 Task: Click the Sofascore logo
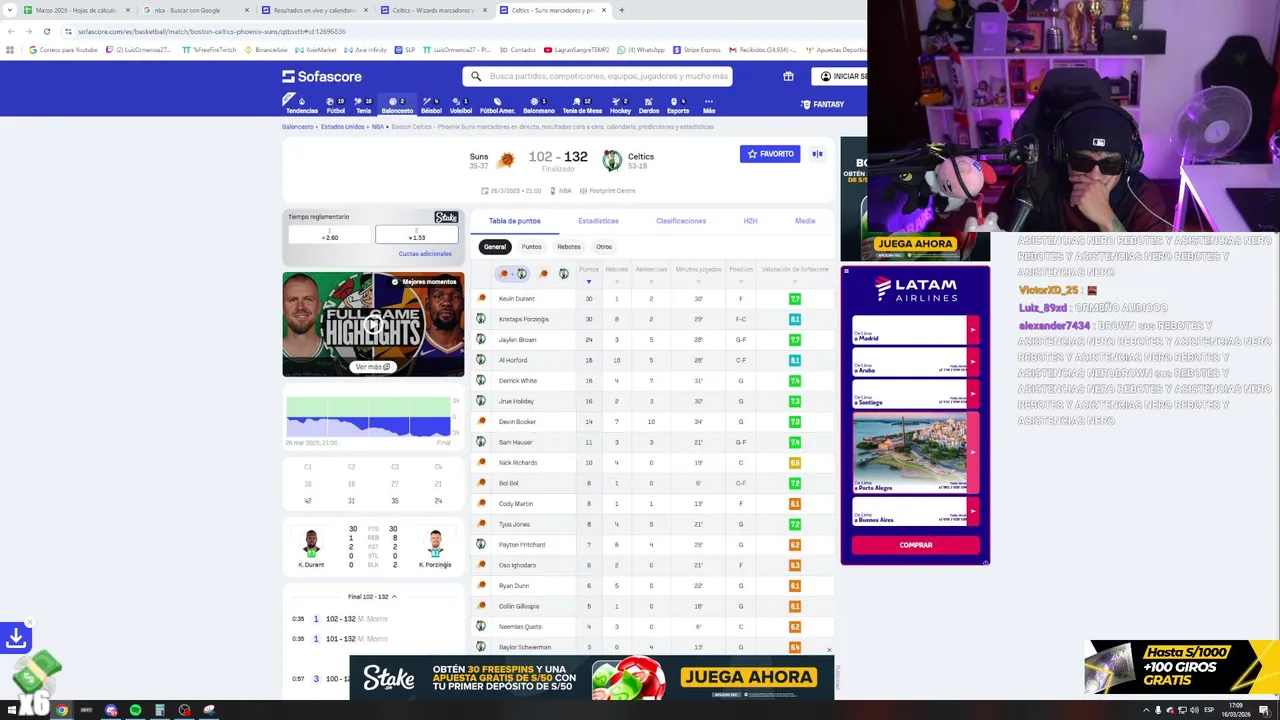pos(322,76)
